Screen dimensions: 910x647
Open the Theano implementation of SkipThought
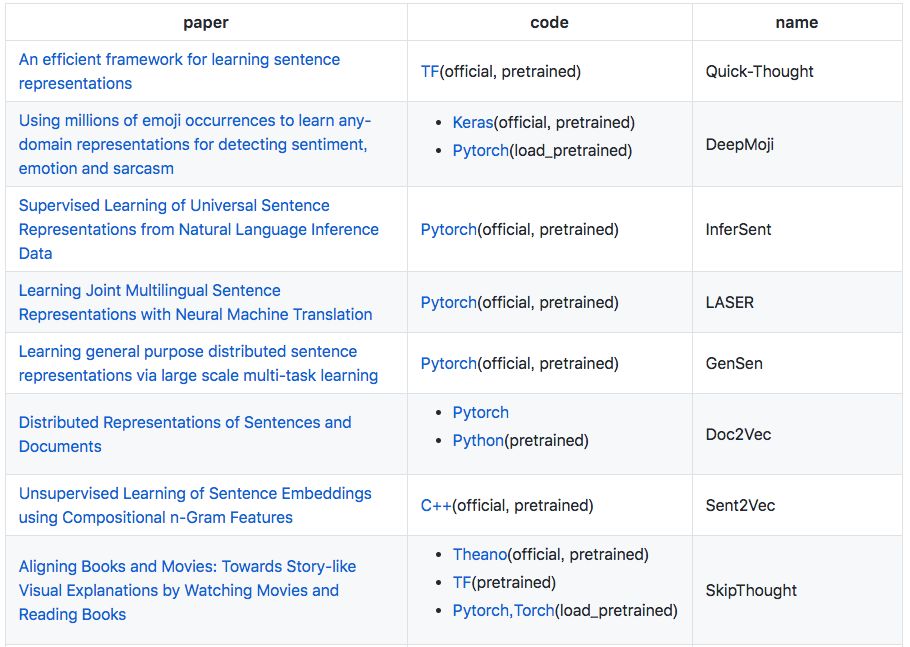click(x=479, y=555)
